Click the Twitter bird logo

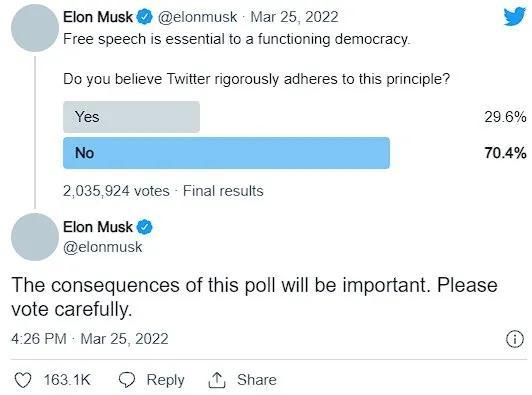click(x=515, y=17)
